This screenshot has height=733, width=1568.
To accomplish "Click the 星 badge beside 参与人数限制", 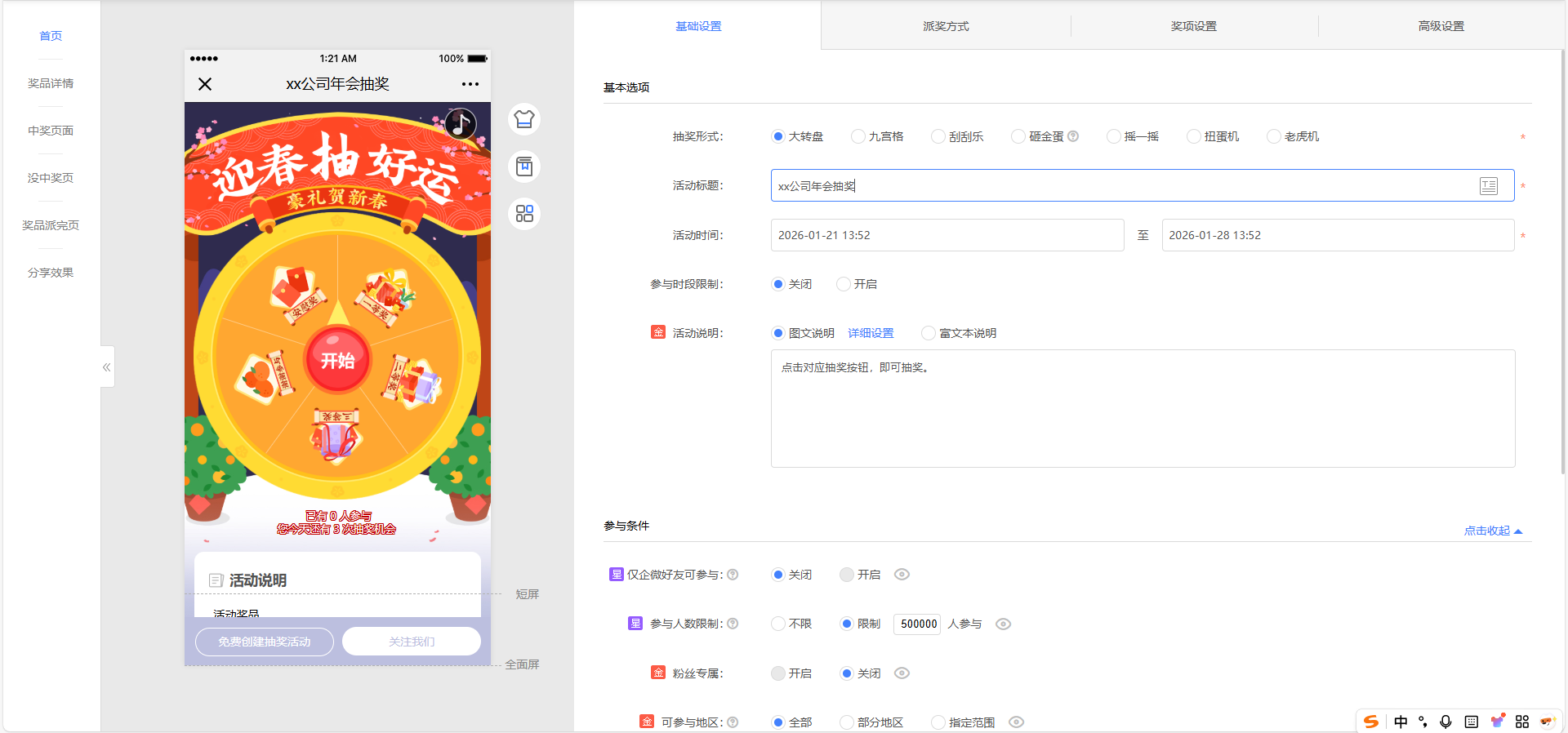I will coord(635,624).
